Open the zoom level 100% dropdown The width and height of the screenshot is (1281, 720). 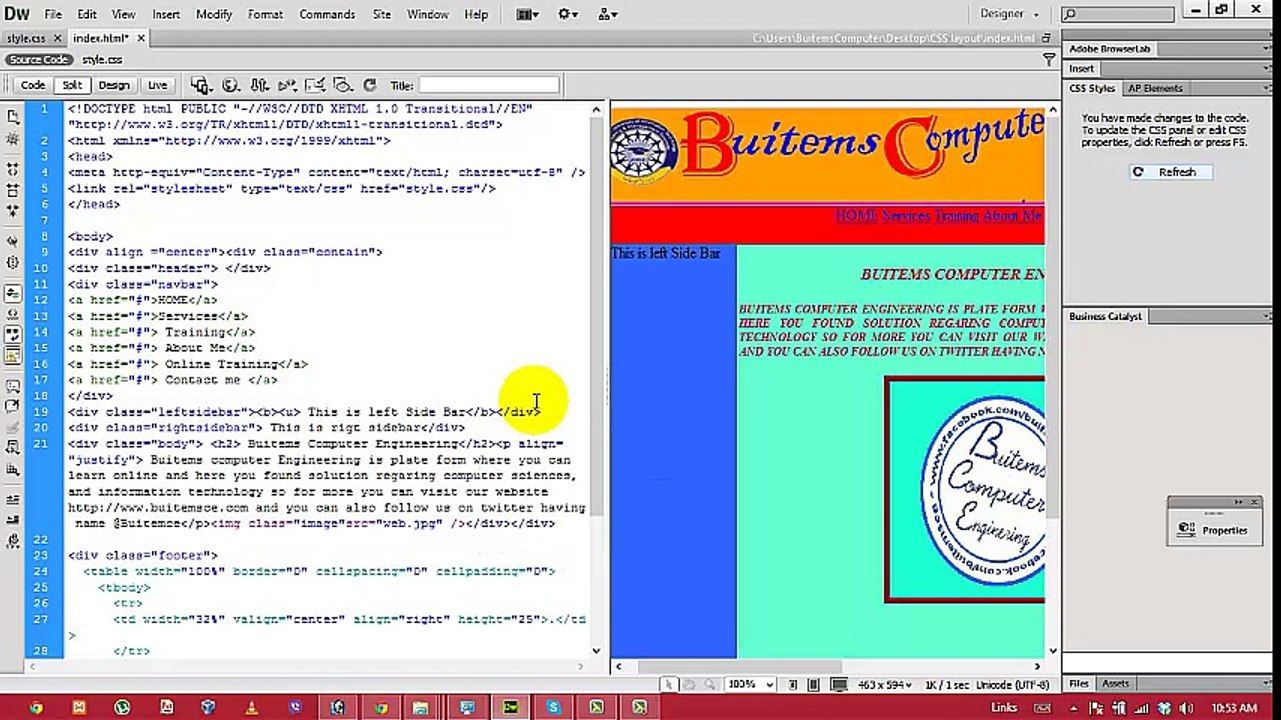click(x=752, y=685)
